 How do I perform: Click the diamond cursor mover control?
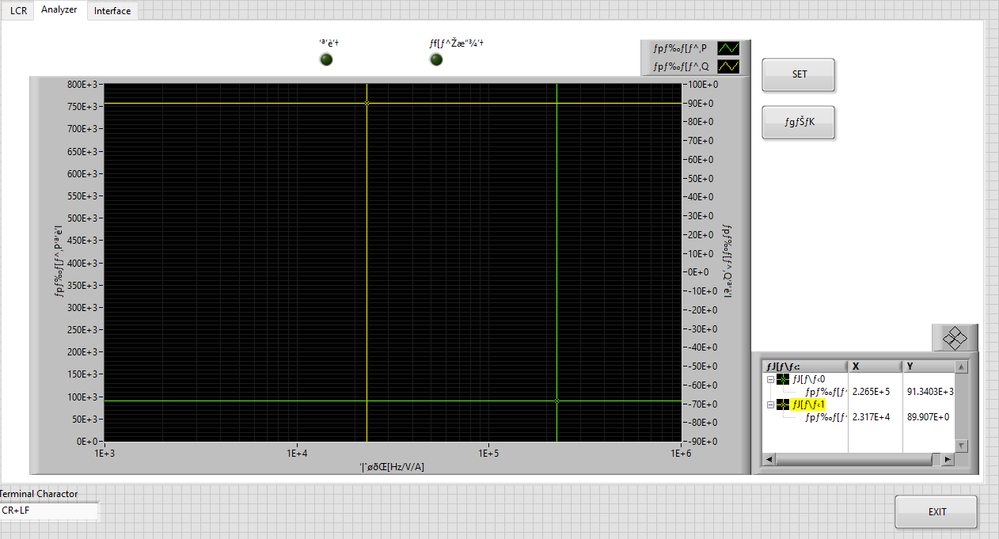pos(954,338)
